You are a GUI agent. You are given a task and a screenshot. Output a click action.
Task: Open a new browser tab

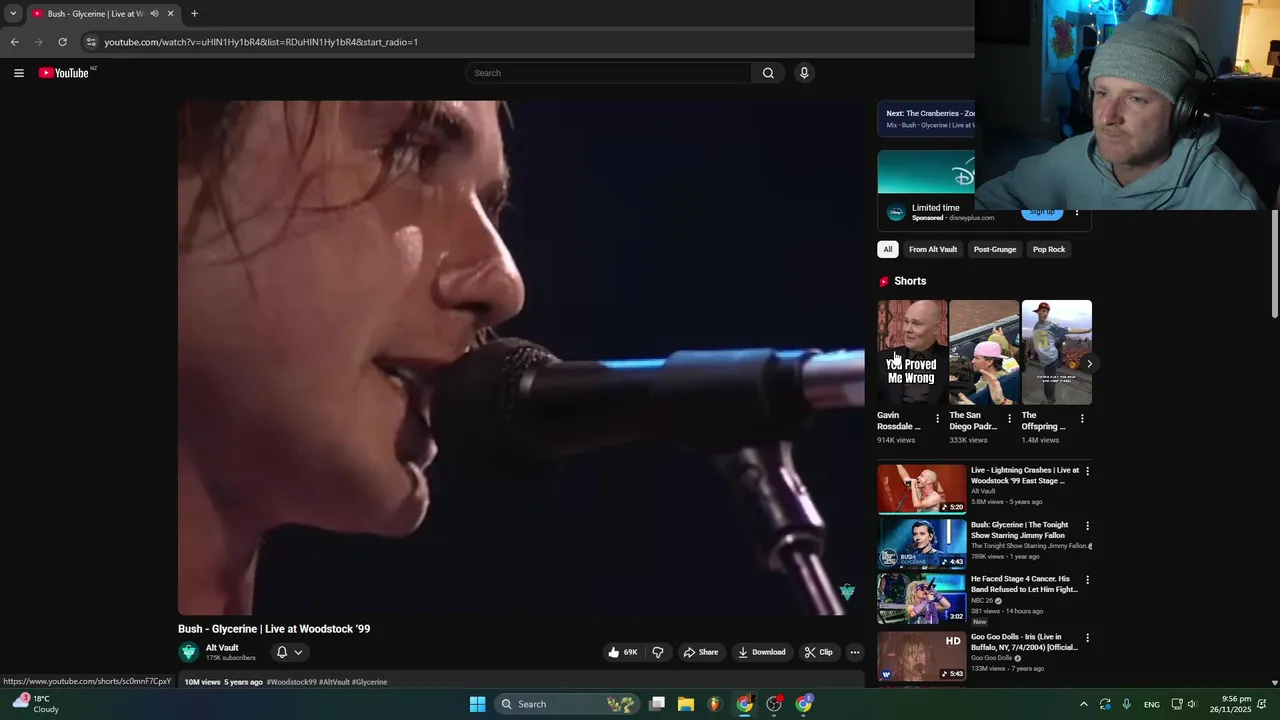click(x=194, y=14)
